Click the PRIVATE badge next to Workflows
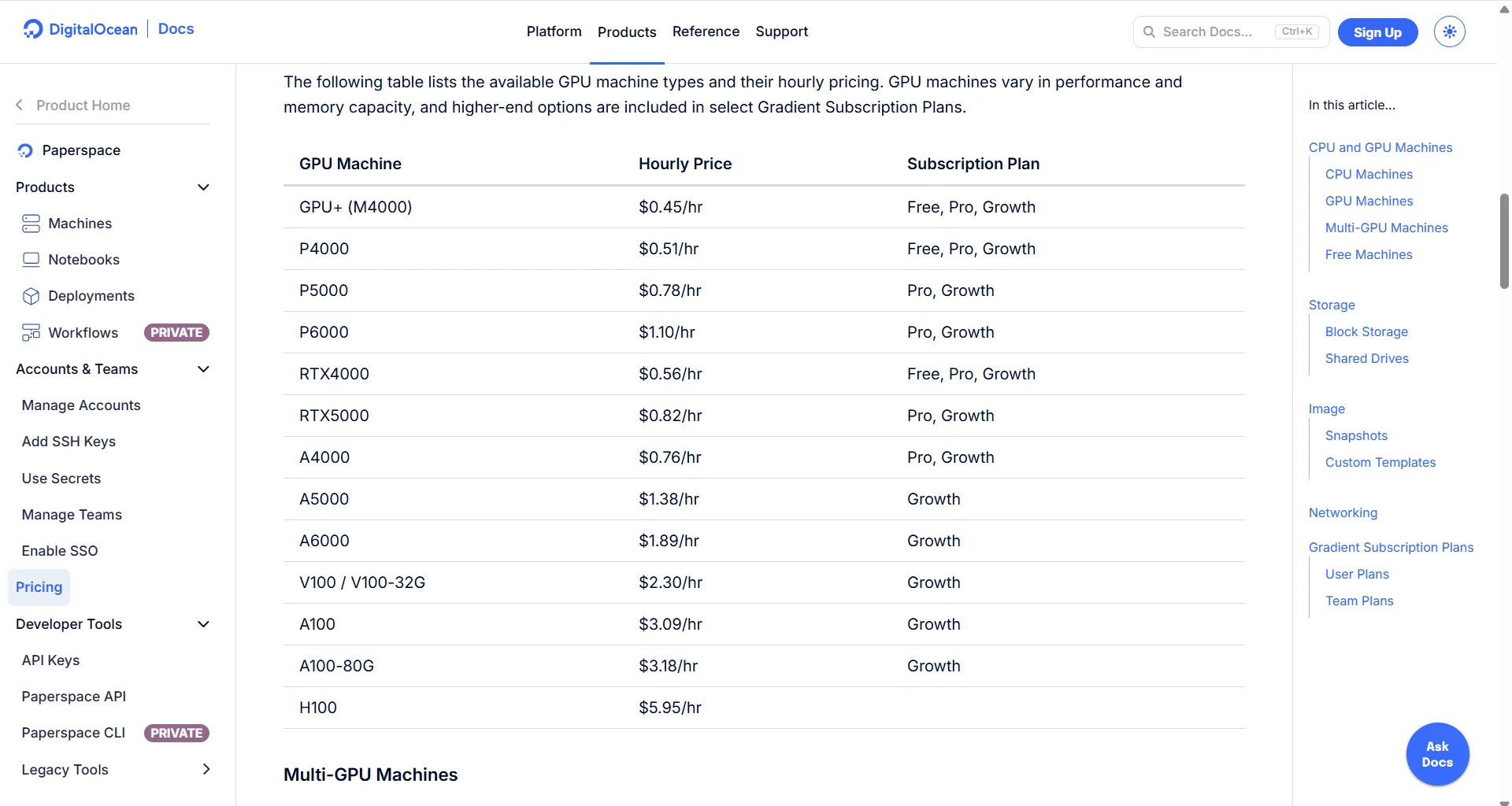Screen dimensions: 1512x806 (x=176, y=332)
